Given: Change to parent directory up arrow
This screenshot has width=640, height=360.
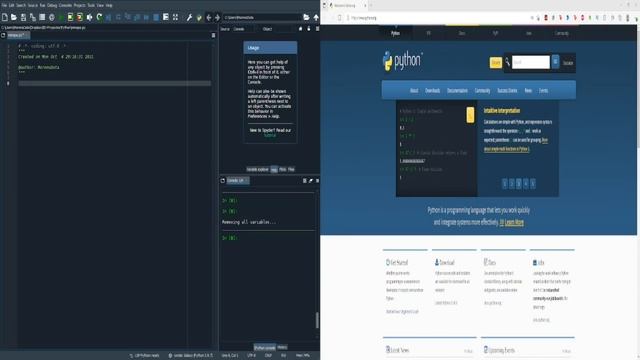Looking at the screenshot, I should tap(316, 17).
